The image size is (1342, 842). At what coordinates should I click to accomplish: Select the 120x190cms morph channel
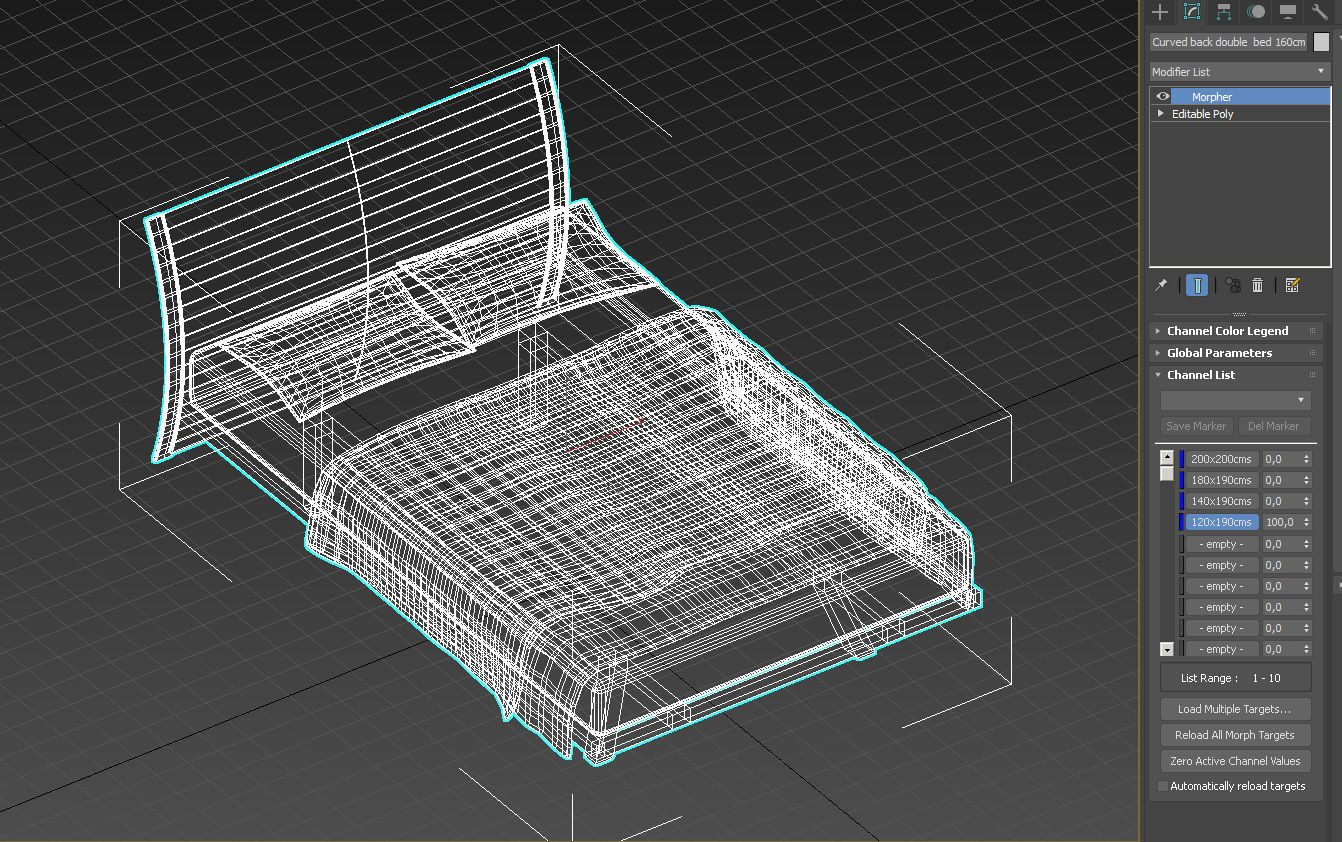(x=1221, y=522)
